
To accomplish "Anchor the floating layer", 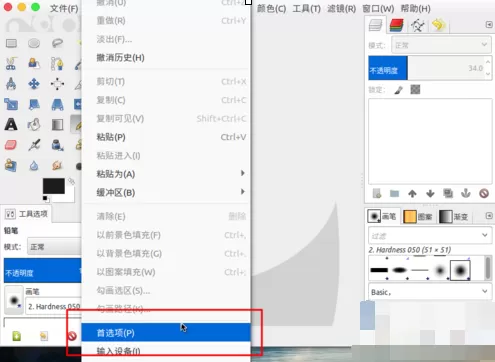I will [x=466, y=193].
